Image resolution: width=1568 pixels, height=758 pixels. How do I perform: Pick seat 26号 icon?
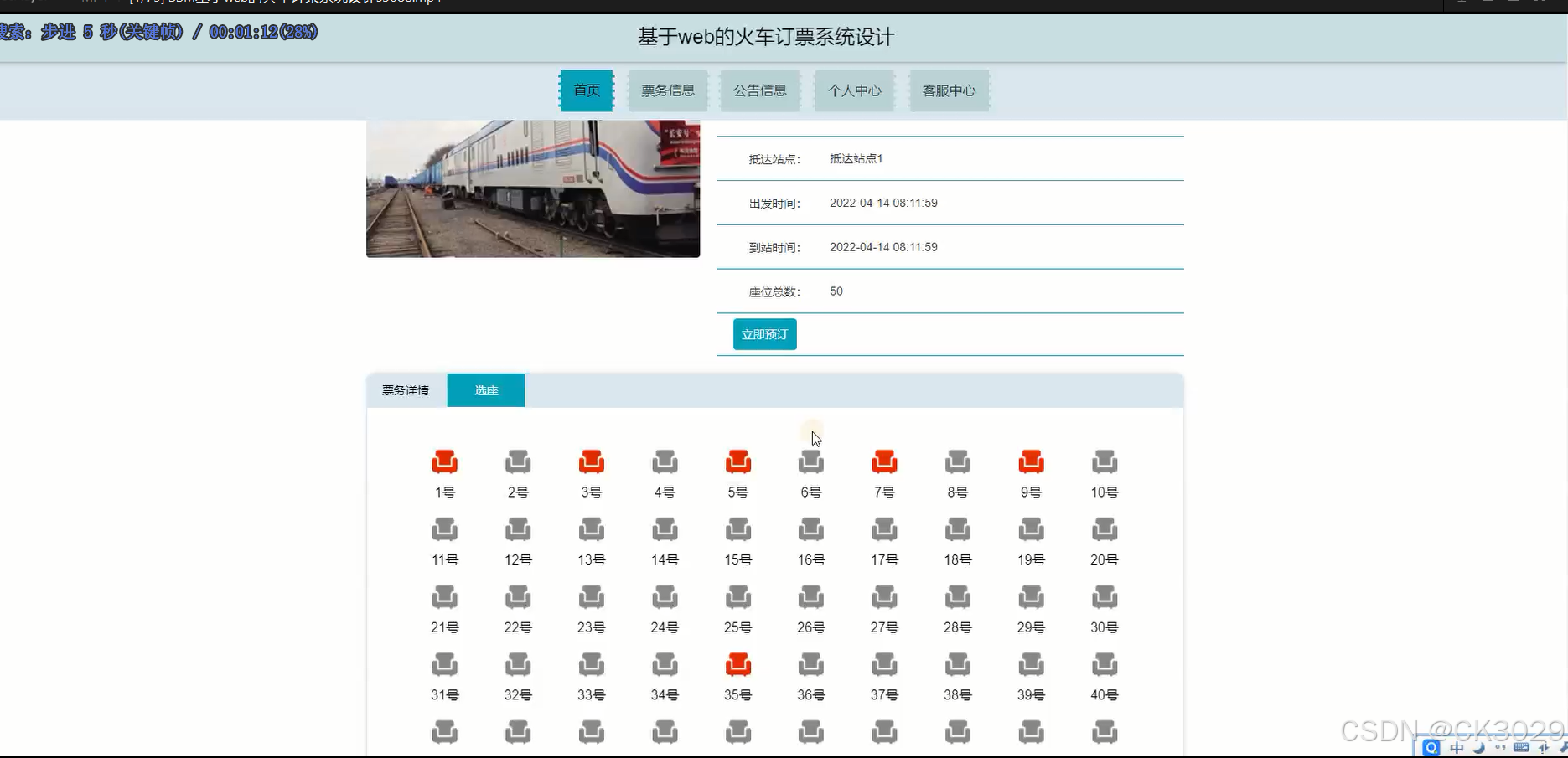pos(811,597)
